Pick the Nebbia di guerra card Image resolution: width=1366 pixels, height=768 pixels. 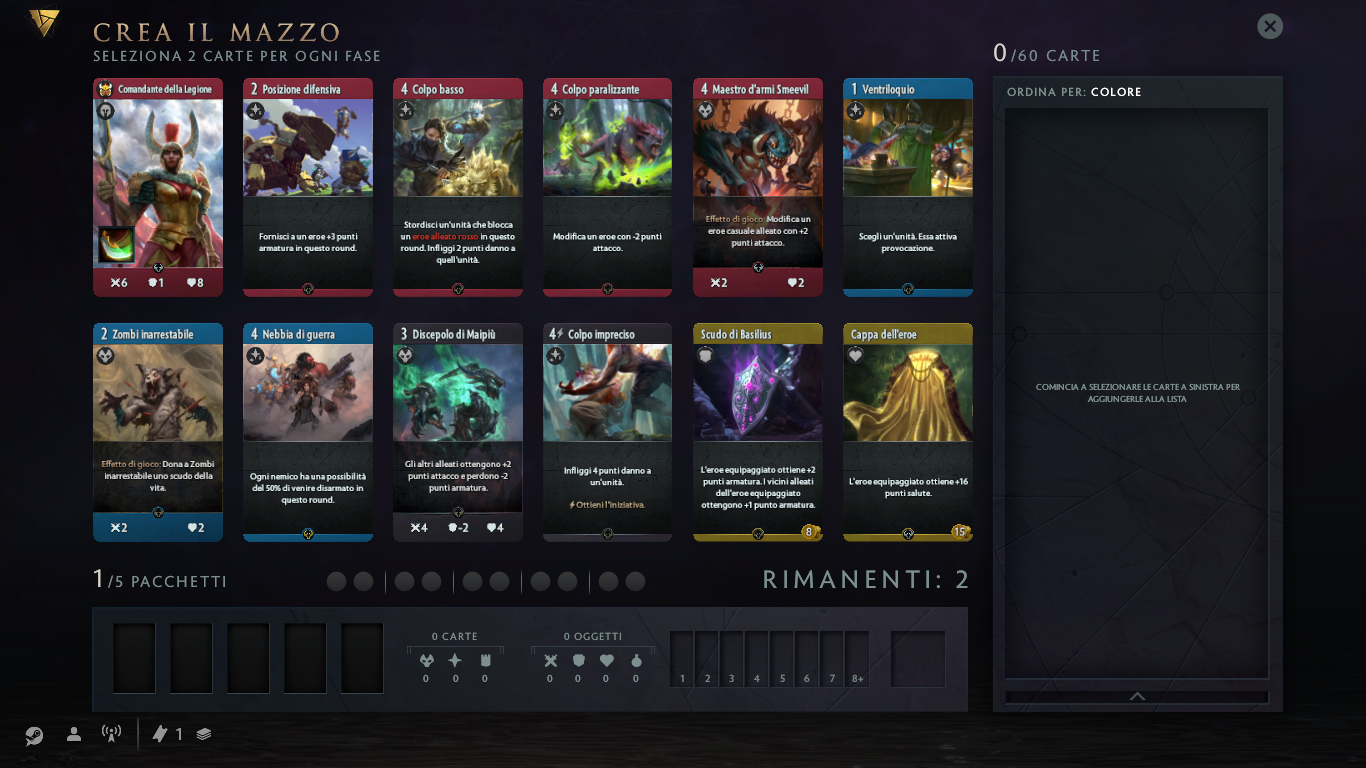point(308,432)
